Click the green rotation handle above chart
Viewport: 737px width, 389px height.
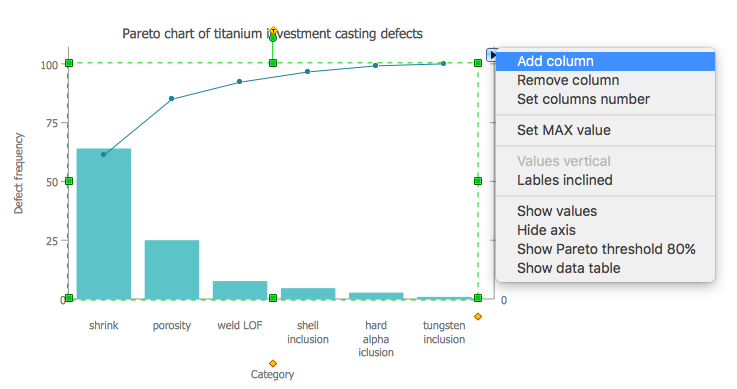point(273,38)
